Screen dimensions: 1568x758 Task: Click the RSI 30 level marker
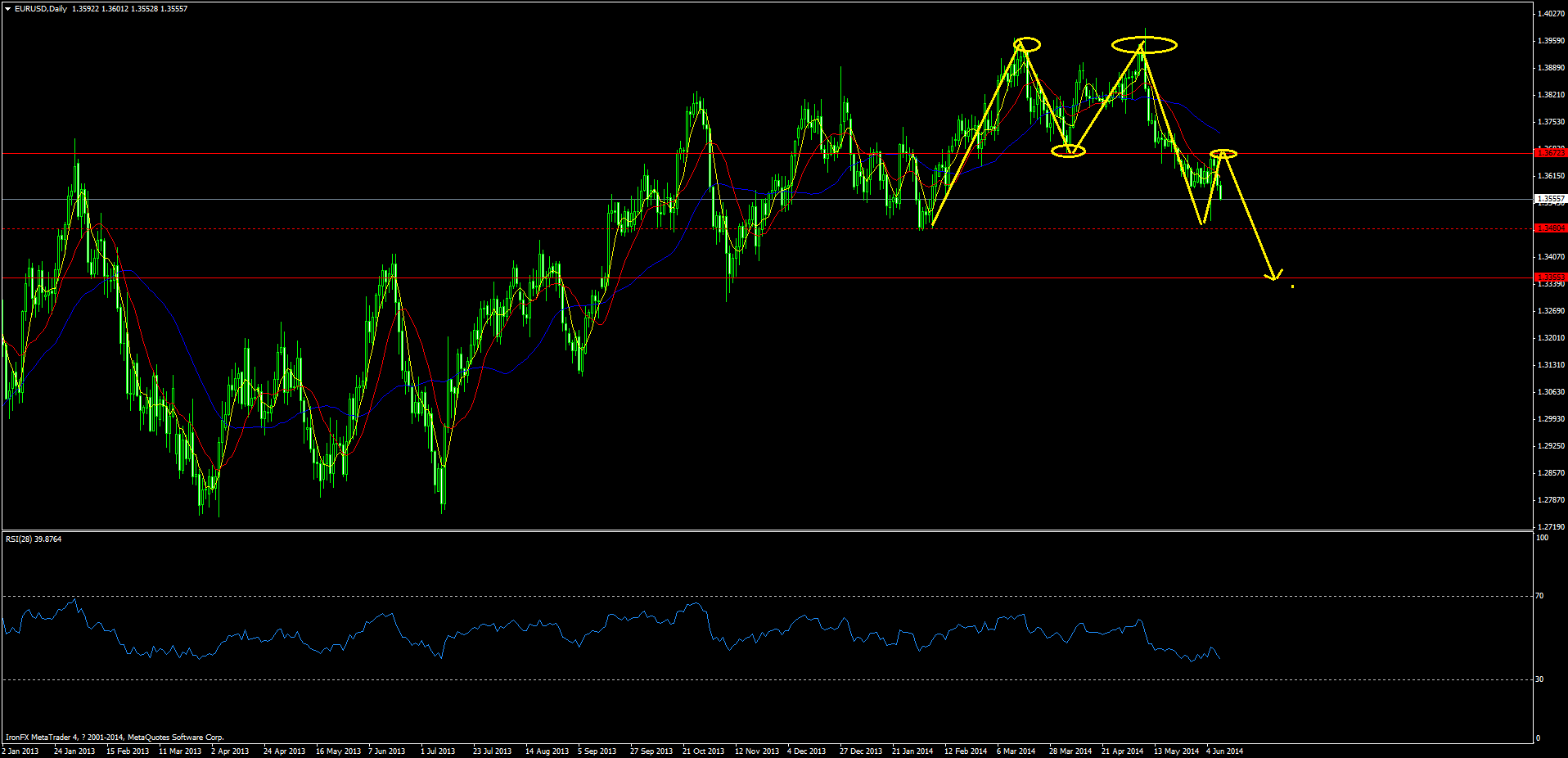click(x=1539, y=679)
